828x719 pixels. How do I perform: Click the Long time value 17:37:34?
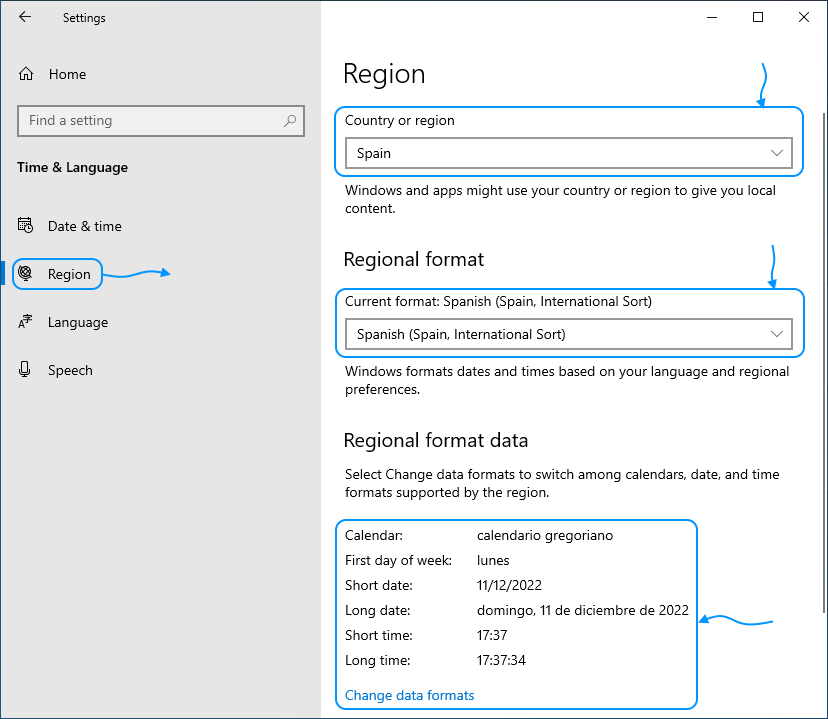coord(501,660)
